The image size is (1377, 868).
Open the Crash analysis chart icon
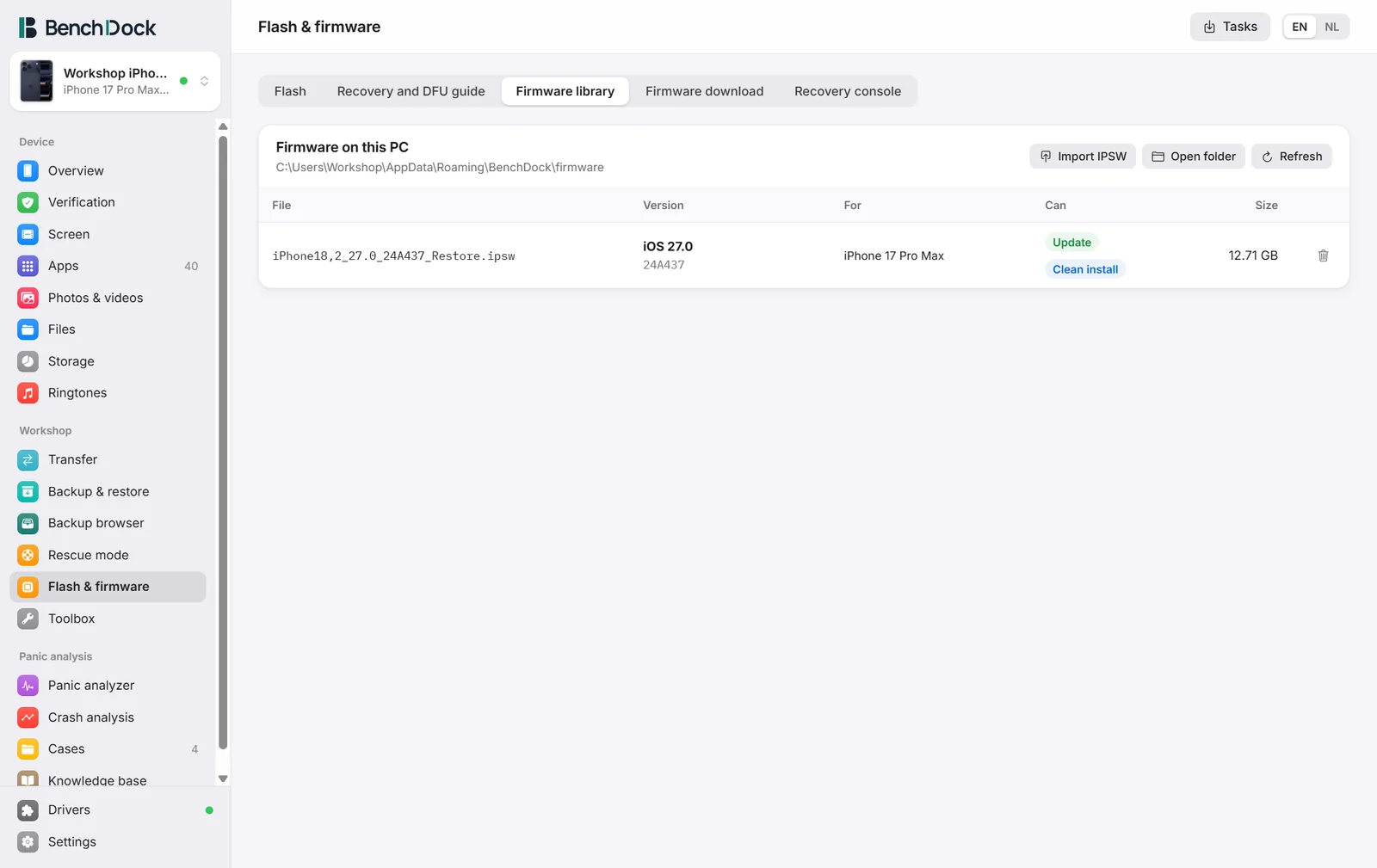pyautogui.click(x=28, y=717)
